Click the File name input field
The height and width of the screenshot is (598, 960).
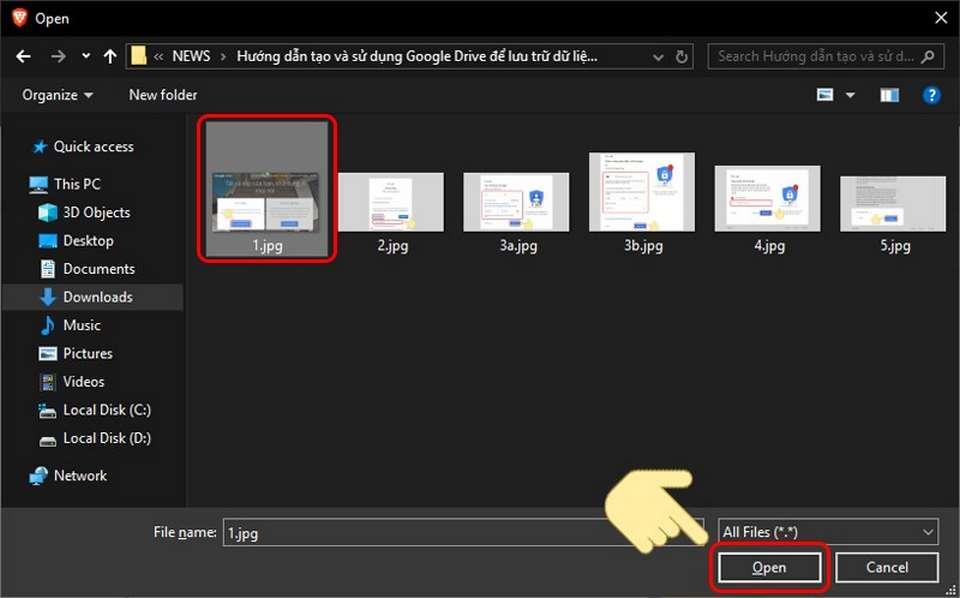465,533
